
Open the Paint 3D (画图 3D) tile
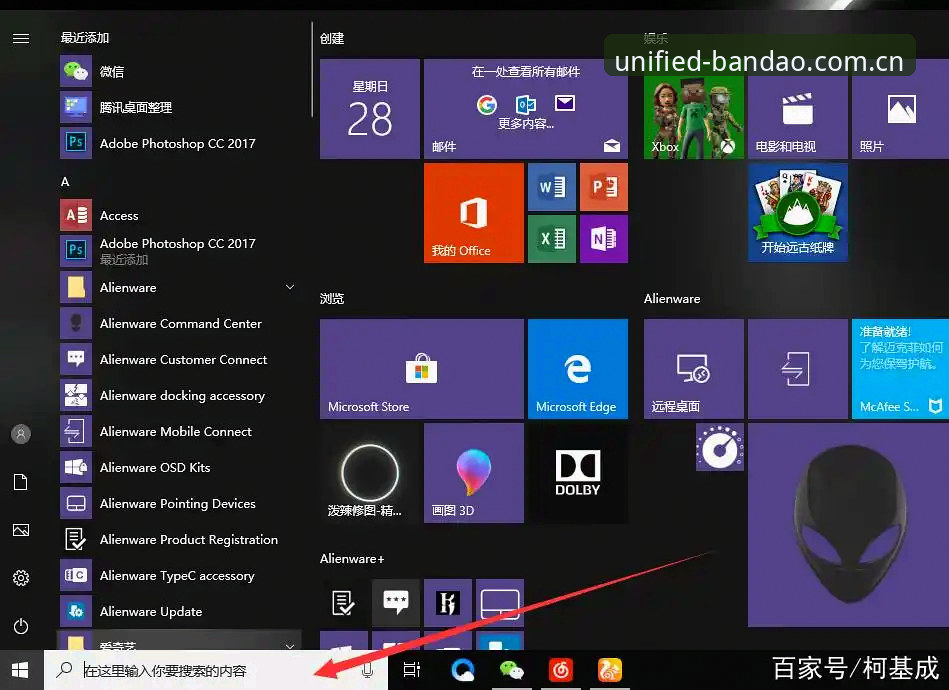[x=474, y=473]
